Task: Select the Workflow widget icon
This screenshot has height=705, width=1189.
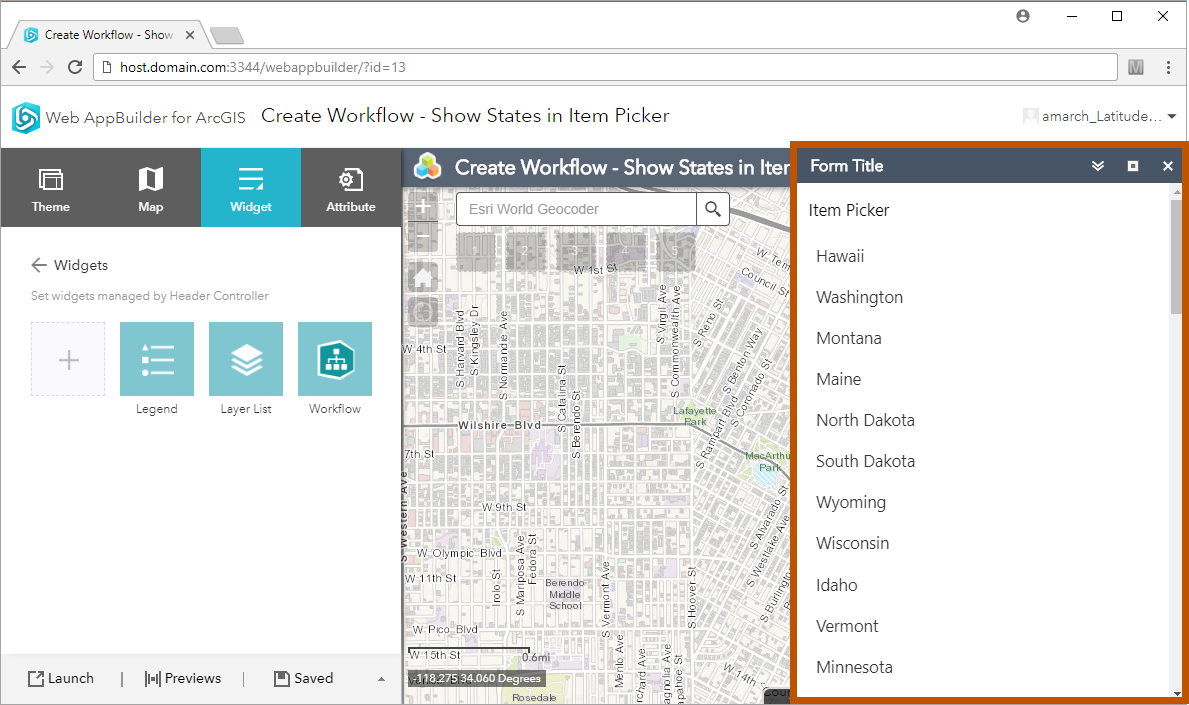Action: (335, 359)
